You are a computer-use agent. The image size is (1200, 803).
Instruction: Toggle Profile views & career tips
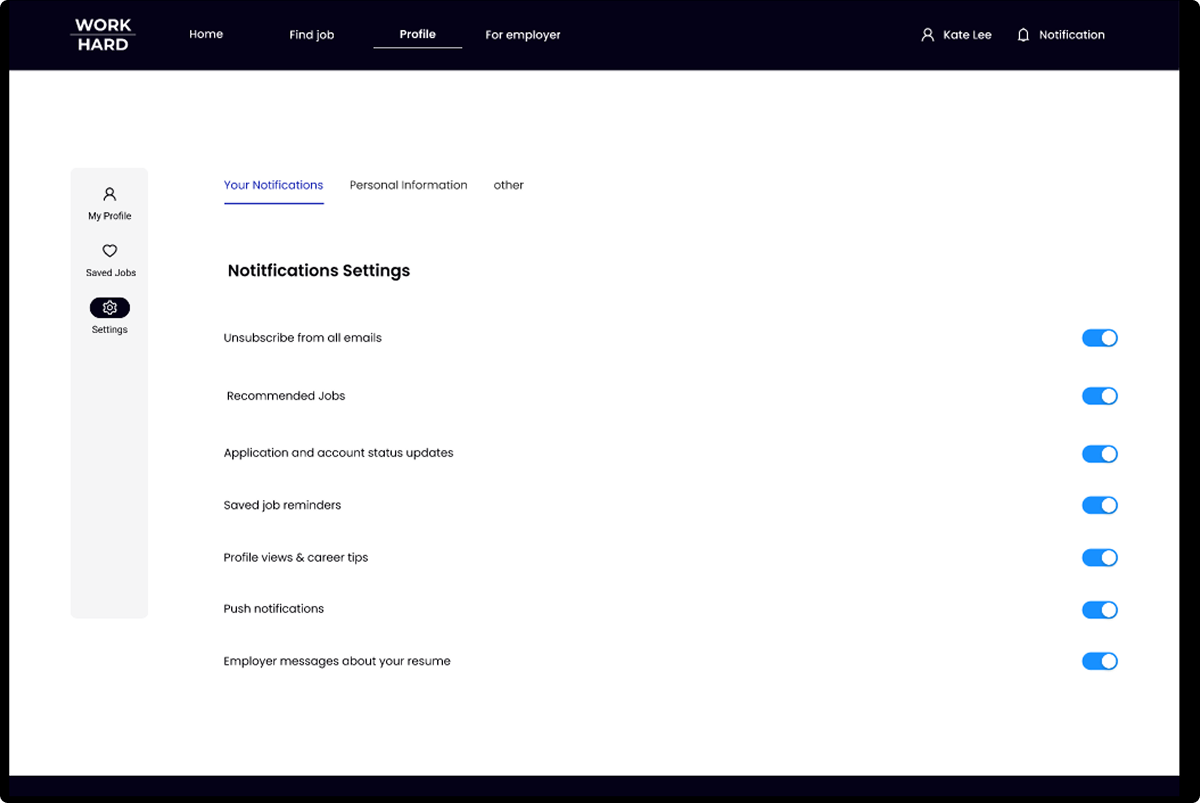[1099, 558]
